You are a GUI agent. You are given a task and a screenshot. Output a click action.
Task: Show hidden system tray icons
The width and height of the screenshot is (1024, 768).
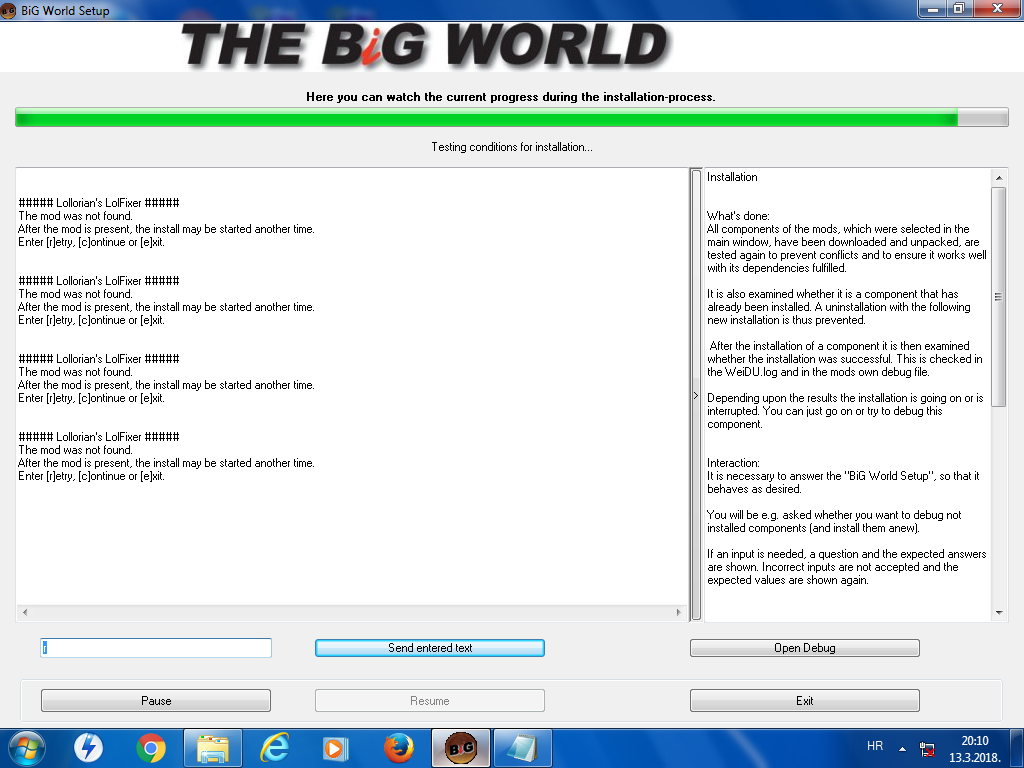[903, 748]
